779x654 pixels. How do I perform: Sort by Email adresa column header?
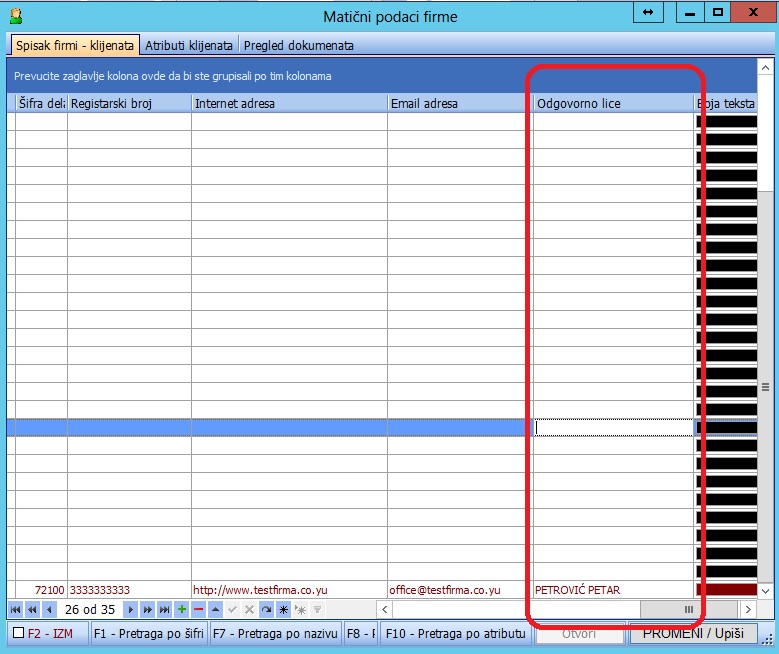tap(458, 103)
